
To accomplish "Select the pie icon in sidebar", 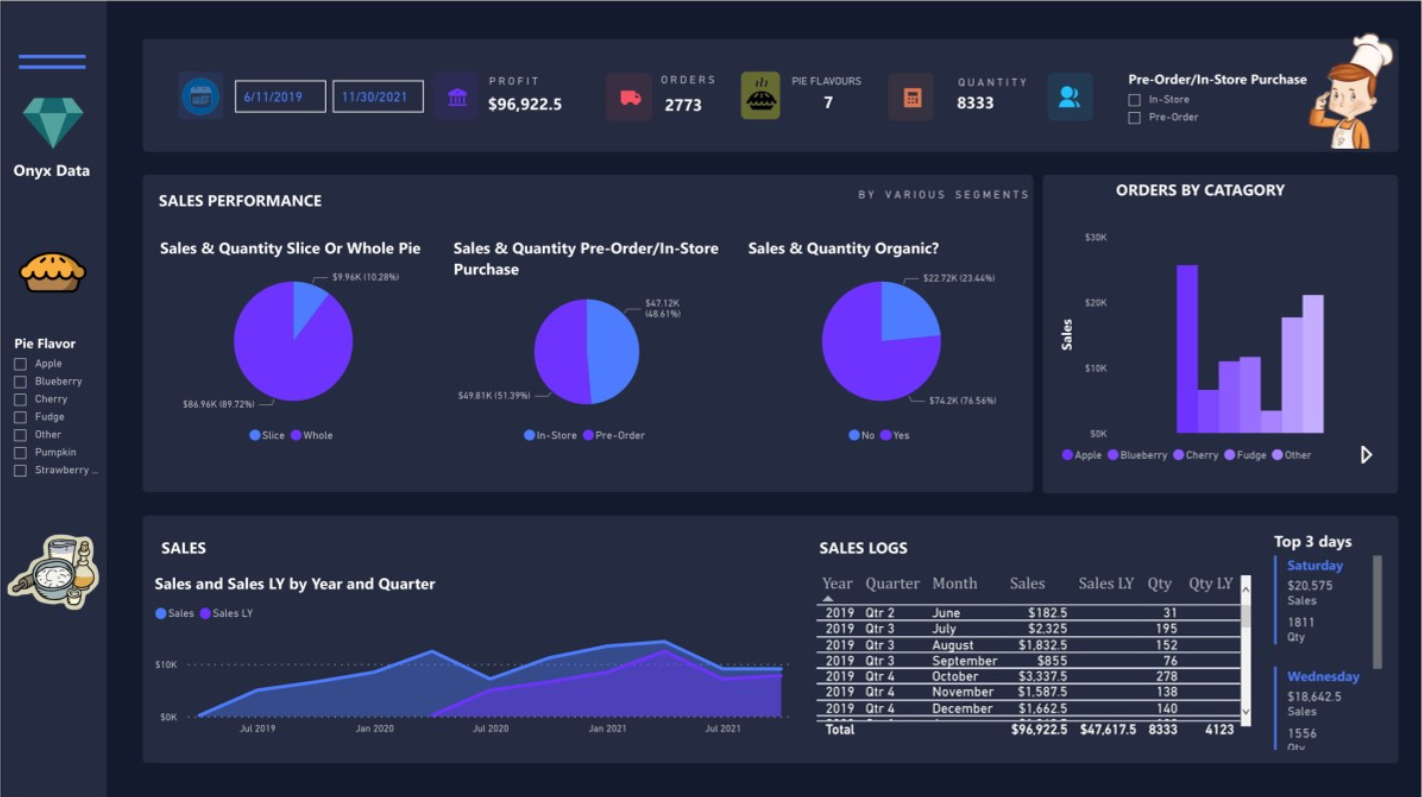I will [53, 273].
